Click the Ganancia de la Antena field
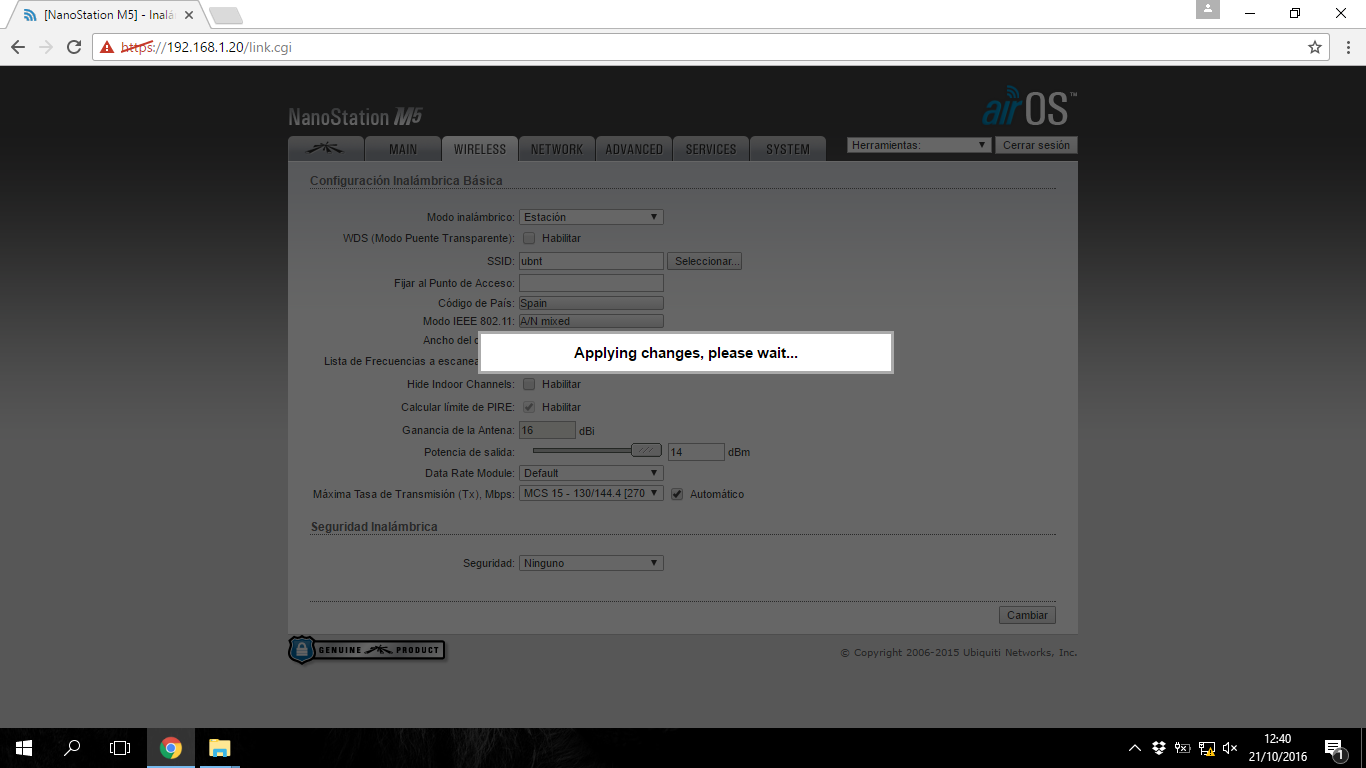The height and width of the screenshot is (768, 1366). (547, 430)
